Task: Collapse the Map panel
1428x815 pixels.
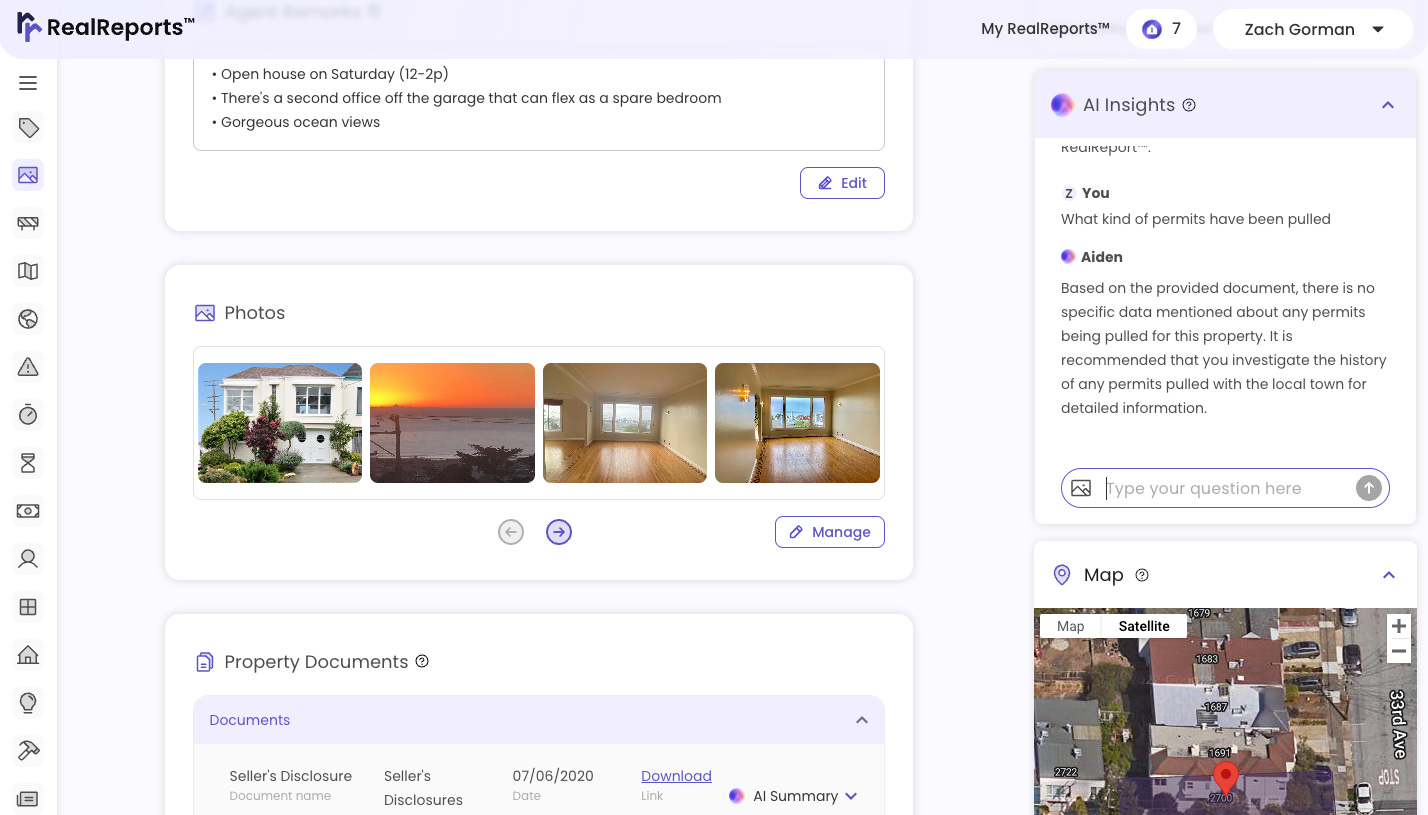Action: coord(1388,575)
